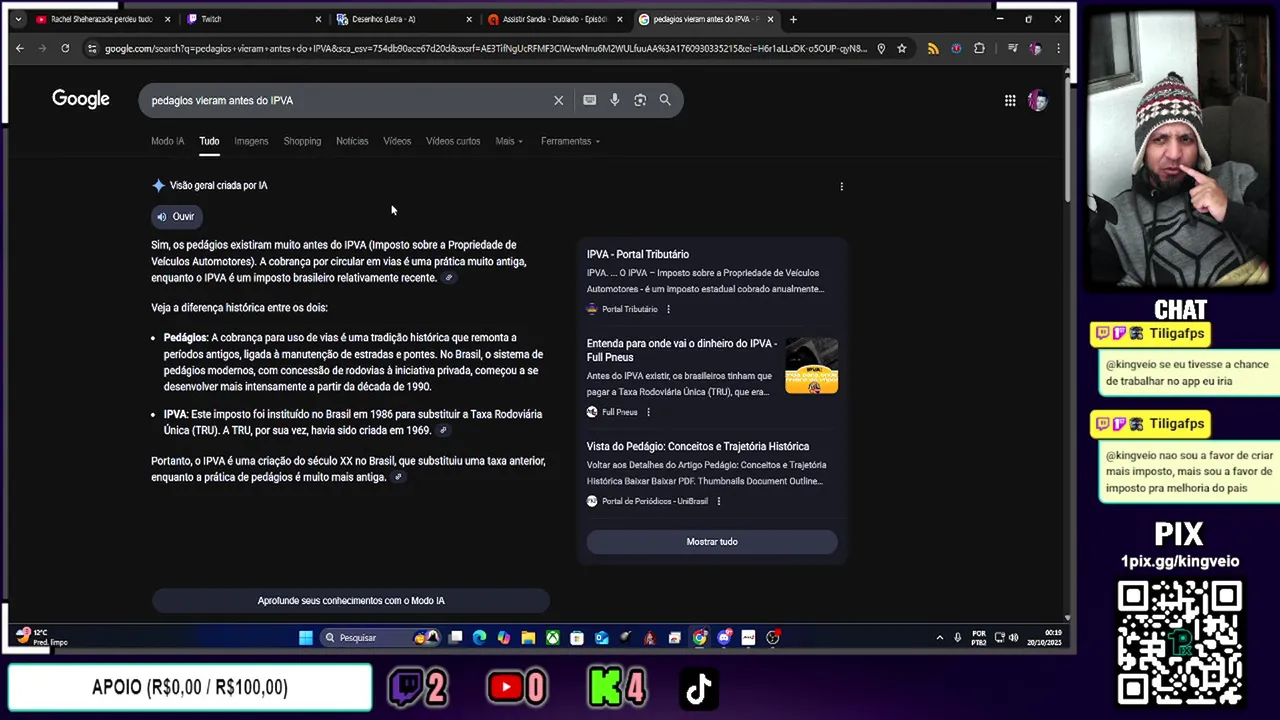Open the Chrome tab search dropdown

point(18,19)
